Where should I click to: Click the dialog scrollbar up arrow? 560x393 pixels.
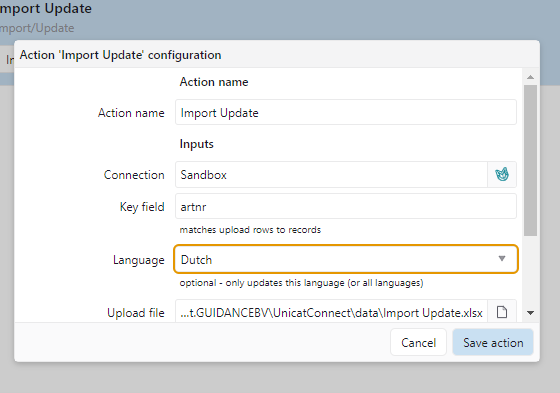click(530, 77)
